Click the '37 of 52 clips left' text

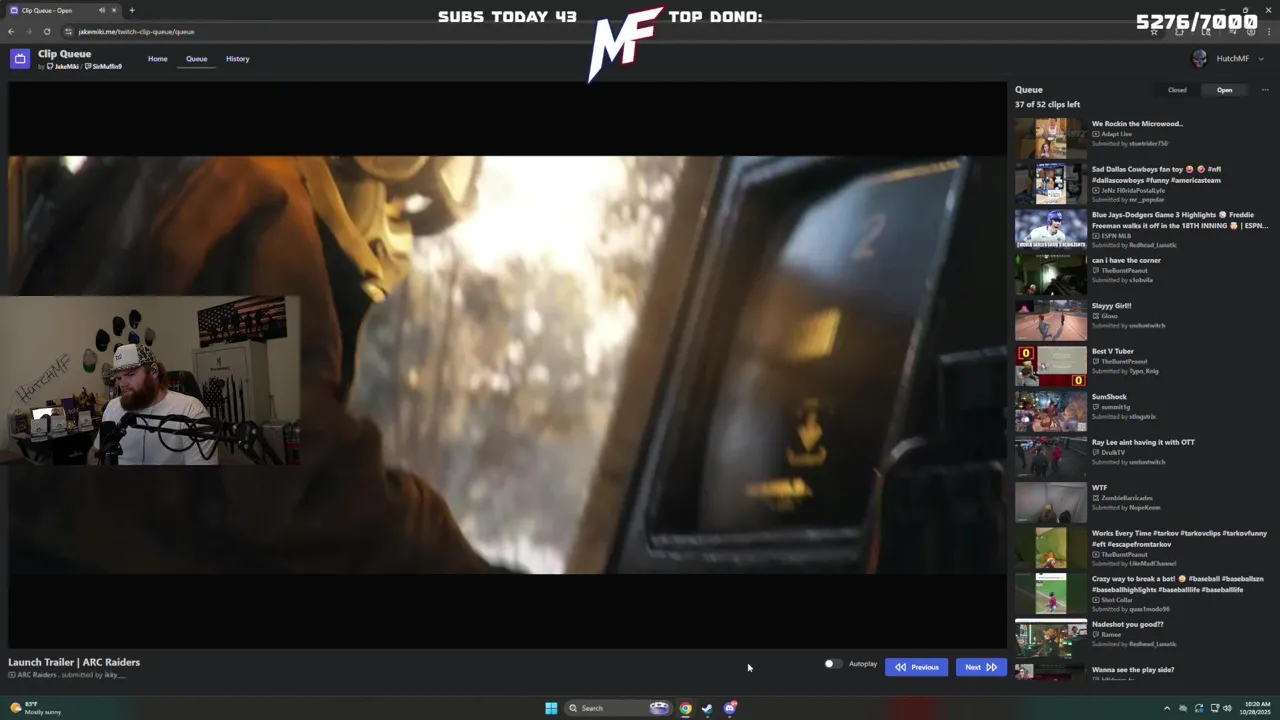(x=1047, y=104)
